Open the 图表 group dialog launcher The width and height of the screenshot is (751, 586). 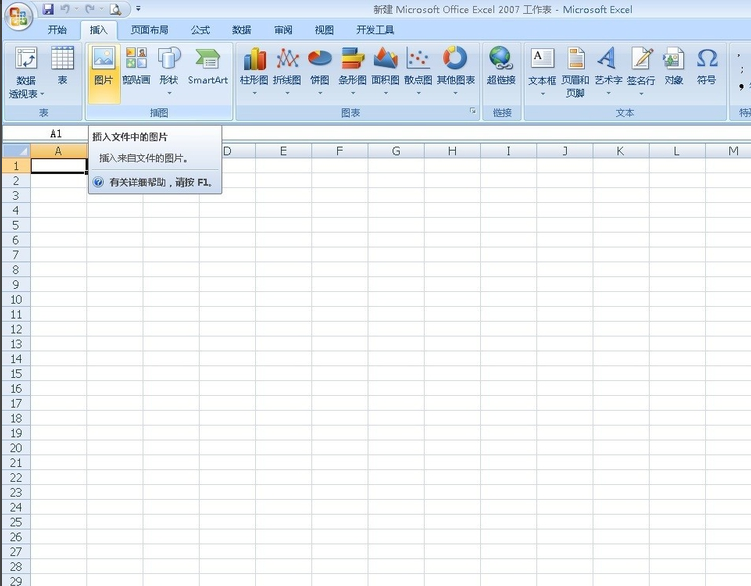pos(473,111)
